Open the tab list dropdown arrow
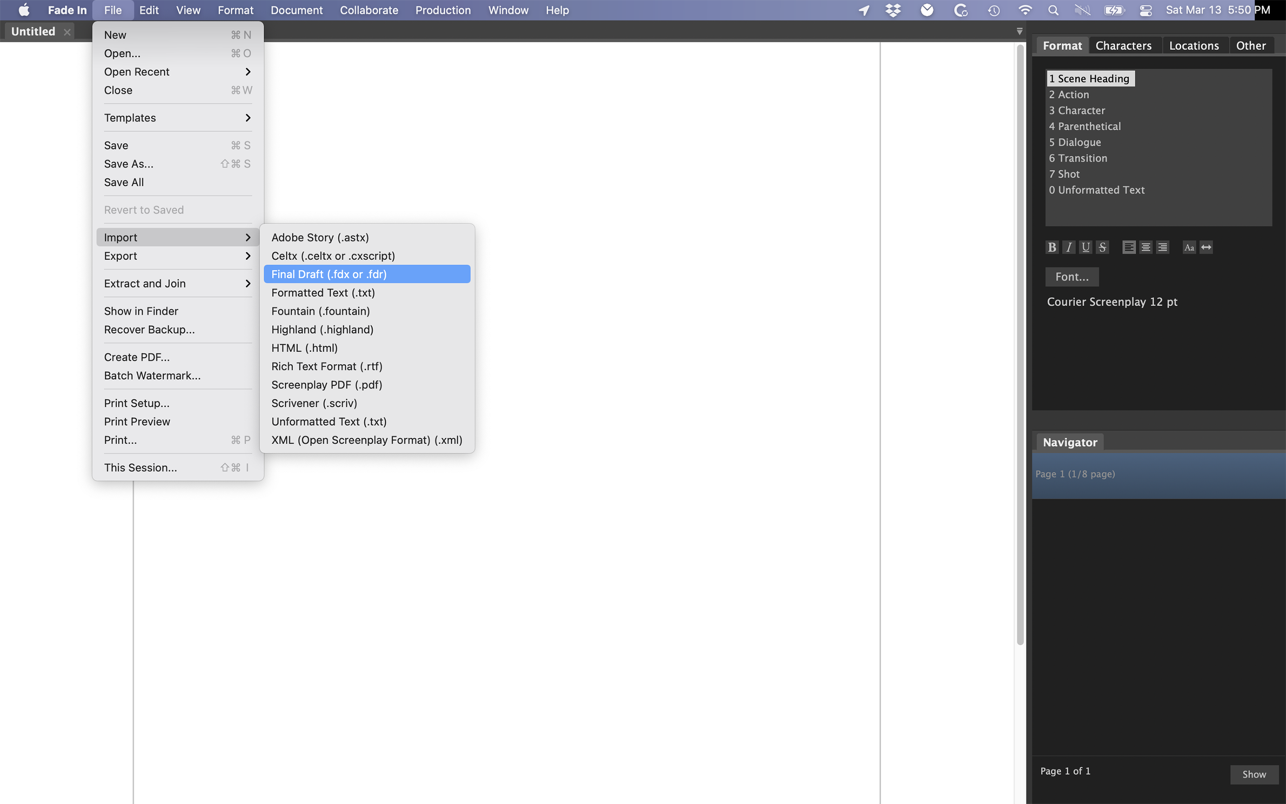 click(x=1019, y=31)
